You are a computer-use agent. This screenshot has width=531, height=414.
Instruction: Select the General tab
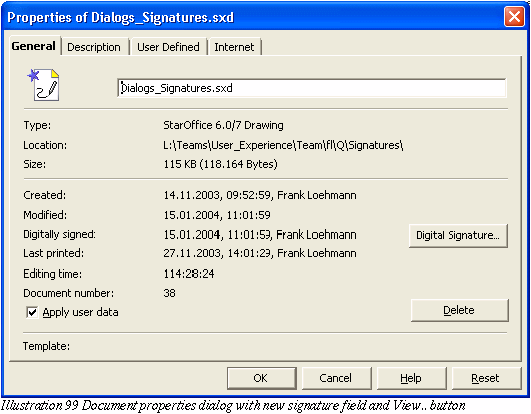pyautogui.click(x=33, y=46)
